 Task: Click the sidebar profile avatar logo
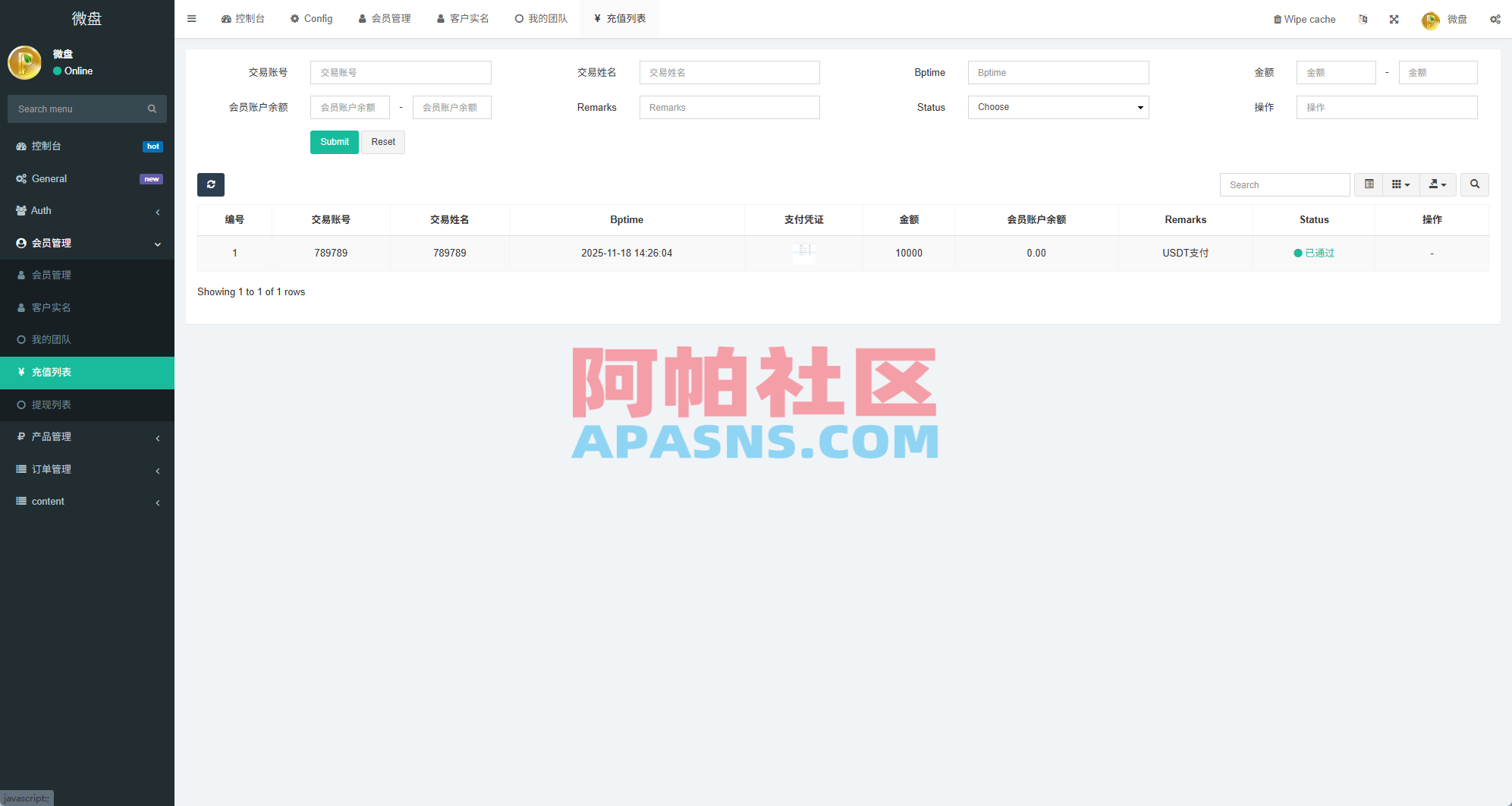click(24, 62)
